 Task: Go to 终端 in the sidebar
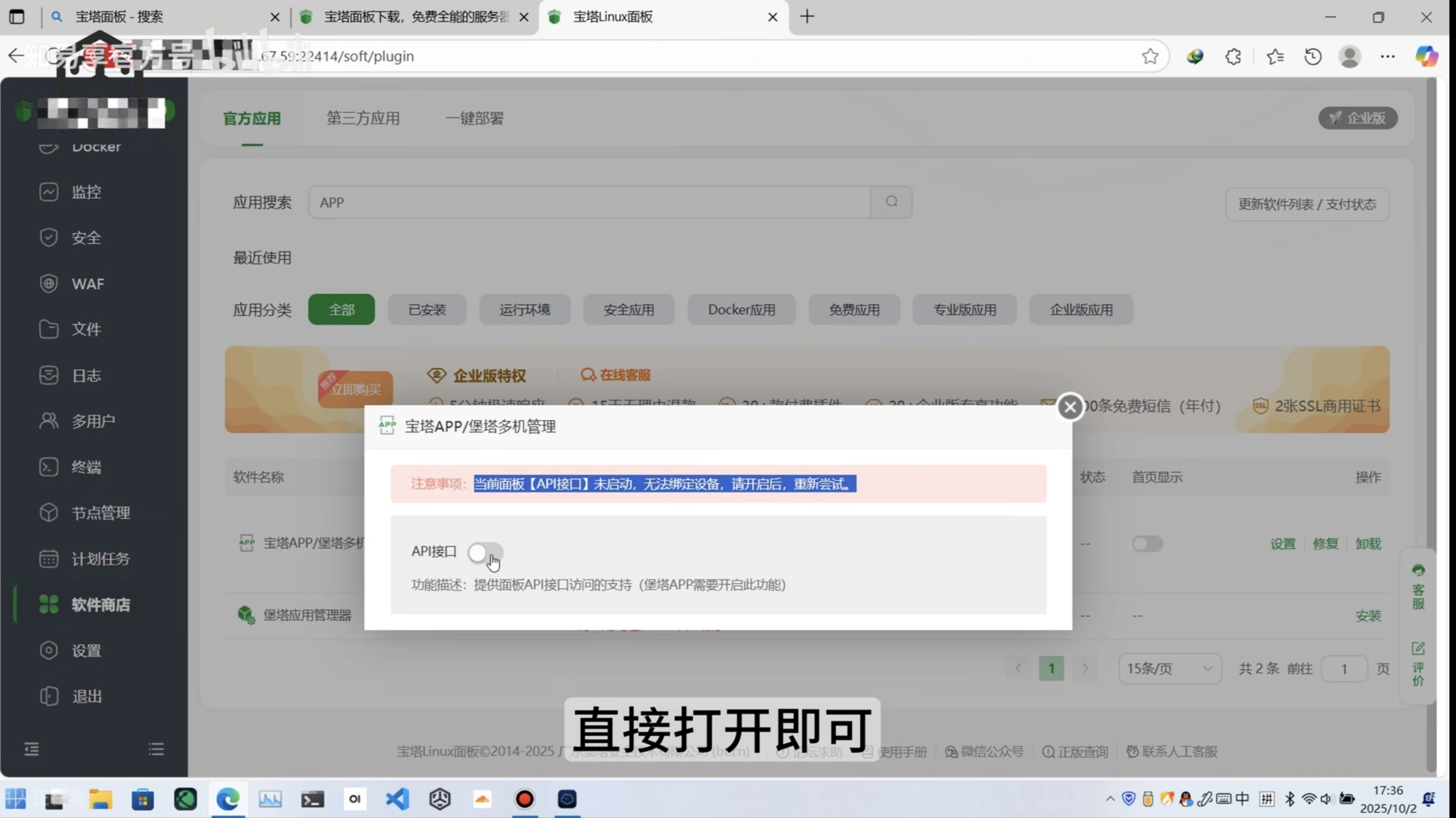pyautogui.click(x=86, y=467)
